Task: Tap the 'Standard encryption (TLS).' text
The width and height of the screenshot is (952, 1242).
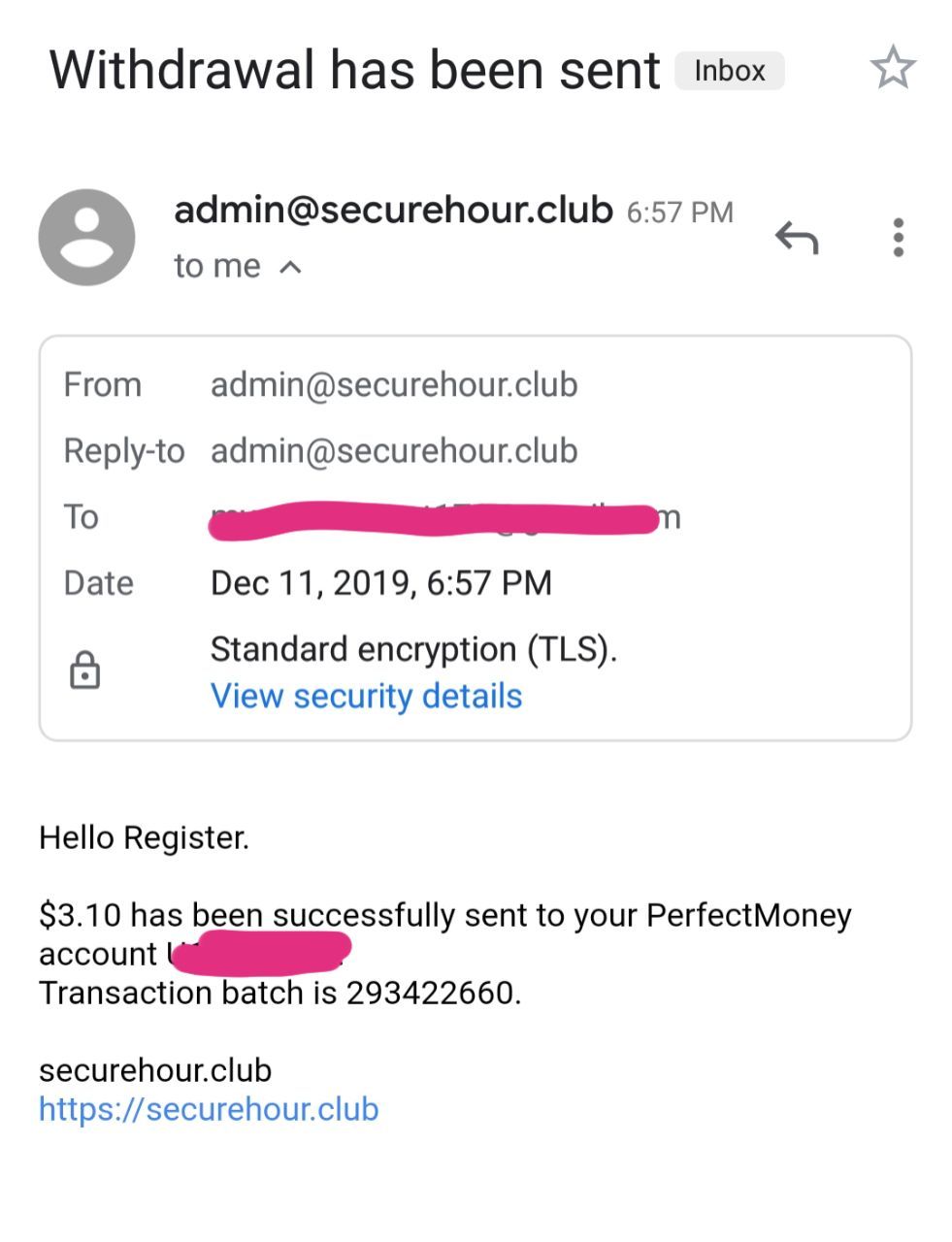Action: tap(413, 649)
